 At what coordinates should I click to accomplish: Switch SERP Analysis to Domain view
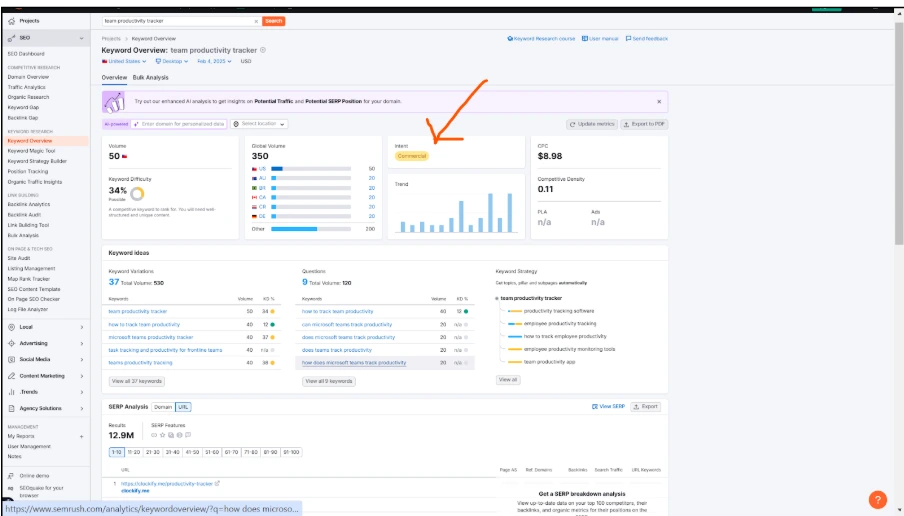[163, 407]
